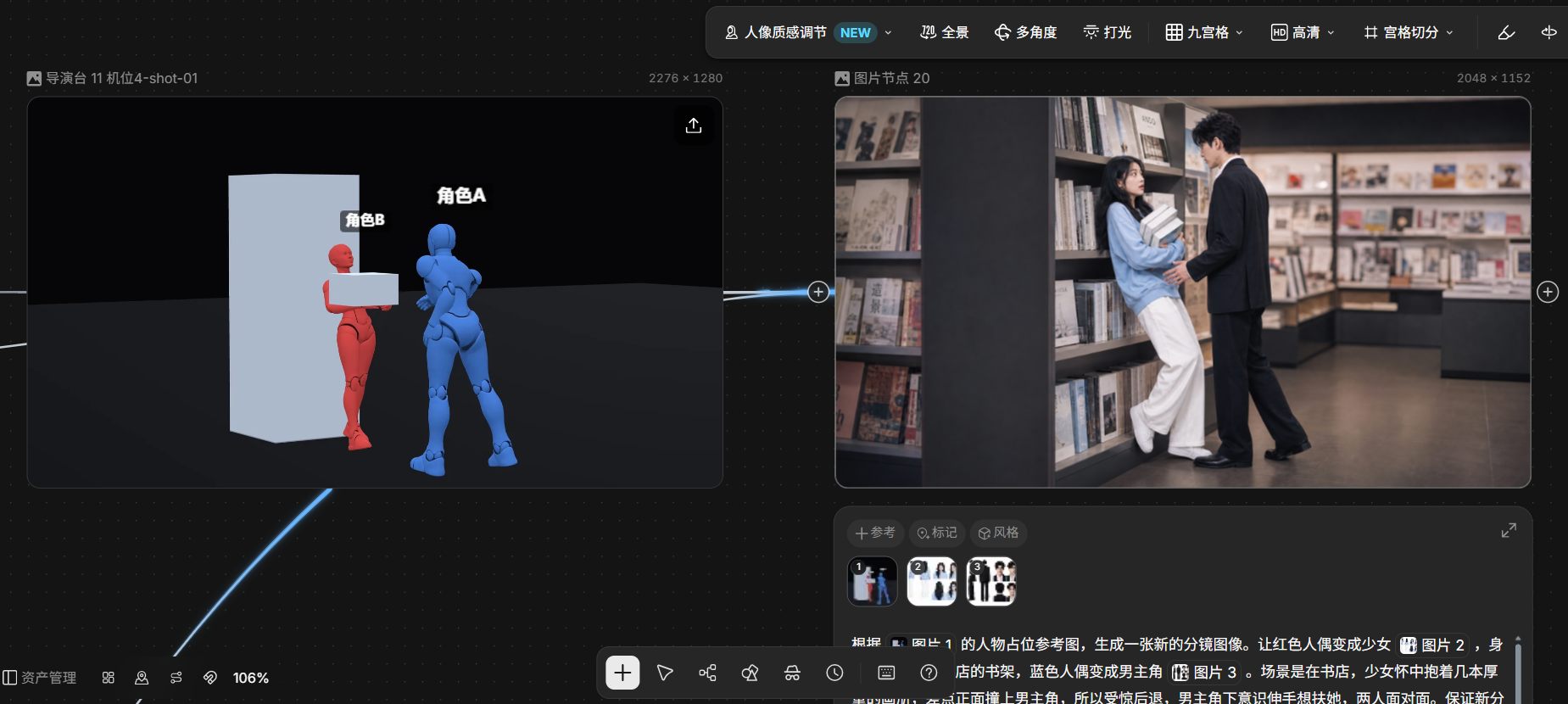The width and height of the screenshot is (1568, 704).
Task: Click the 图片 2 tag in the prompt
Action: 1433,645
